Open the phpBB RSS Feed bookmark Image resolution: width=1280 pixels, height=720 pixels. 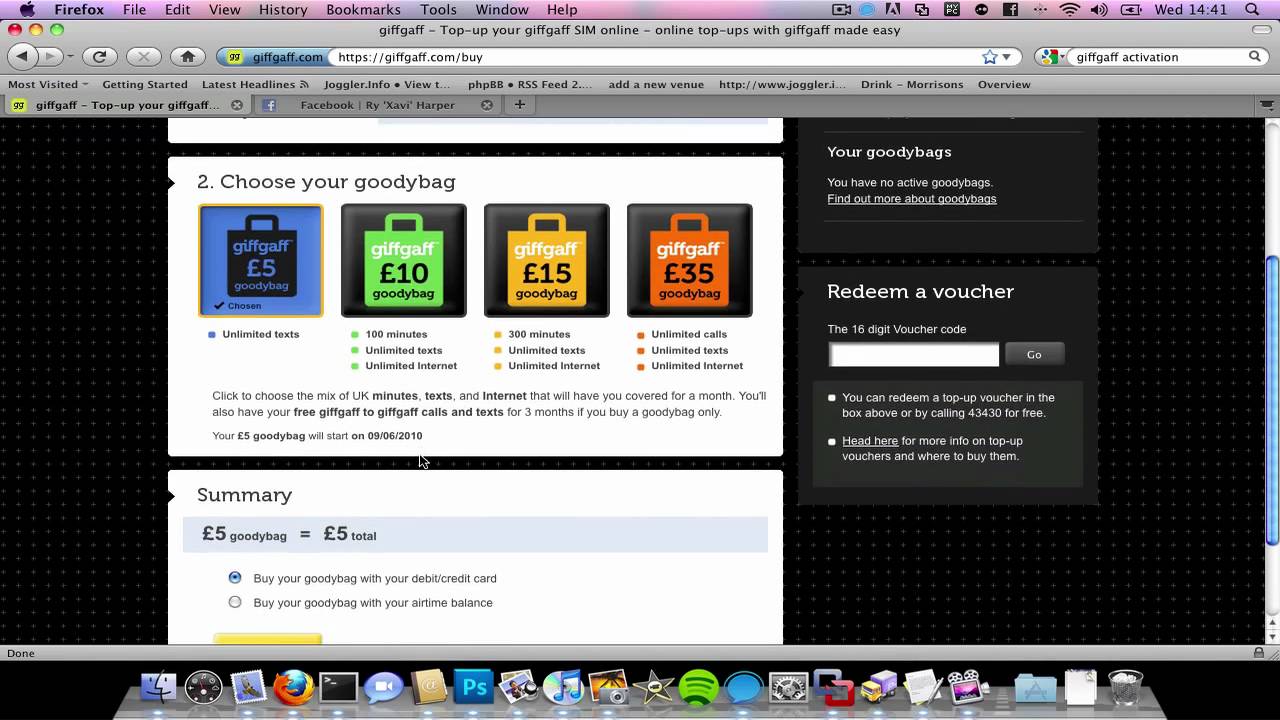[530, 84]
